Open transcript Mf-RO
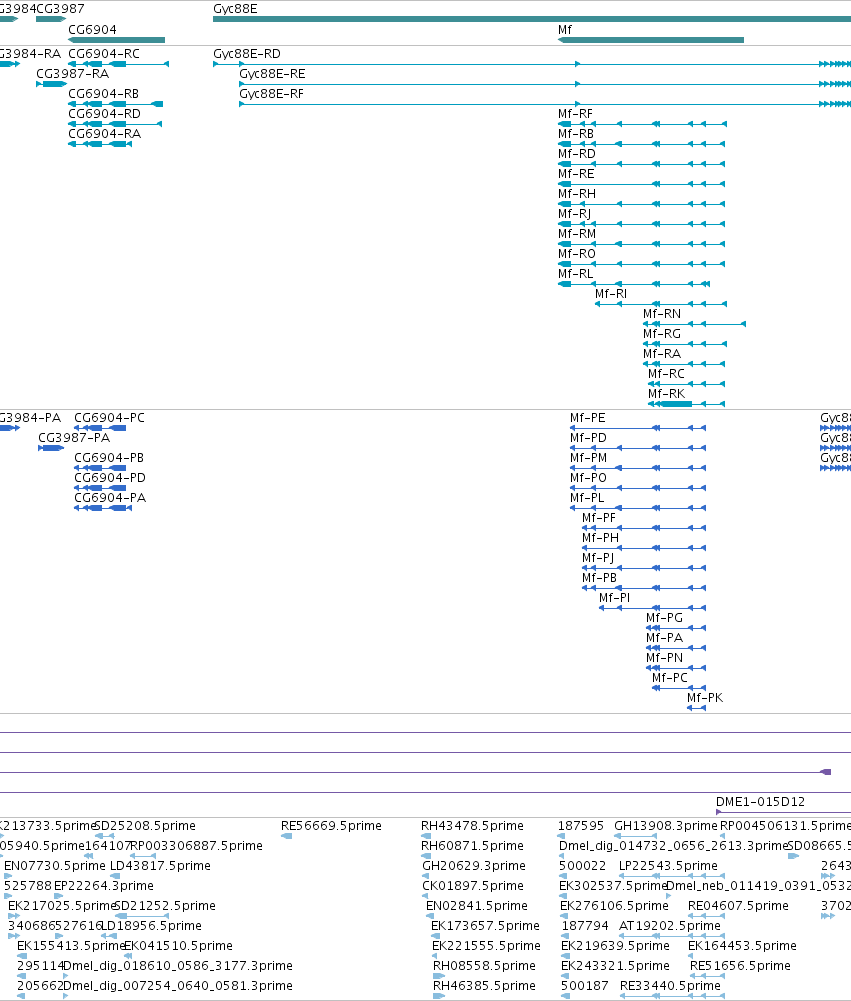The height and width of the screenshot is (1001, 851). pyautogui.click(x=576, y=253)
